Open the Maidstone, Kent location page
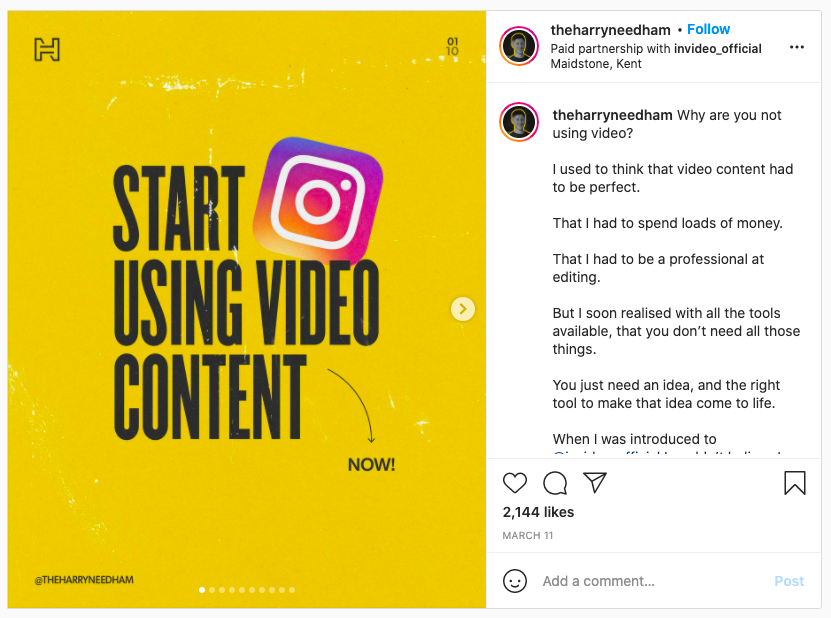Screen dimensions: 831x618 click(596, 64)
